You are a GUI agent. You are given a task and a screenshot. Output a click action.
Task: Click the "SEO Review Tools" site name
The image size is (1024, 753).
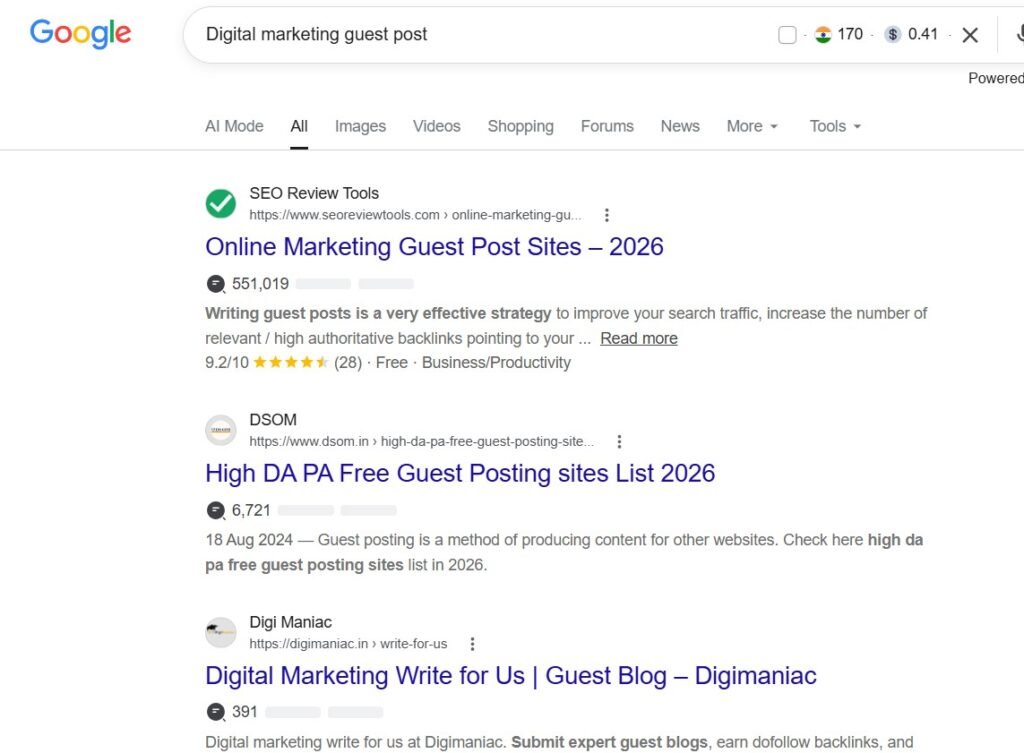click(314, 193)
